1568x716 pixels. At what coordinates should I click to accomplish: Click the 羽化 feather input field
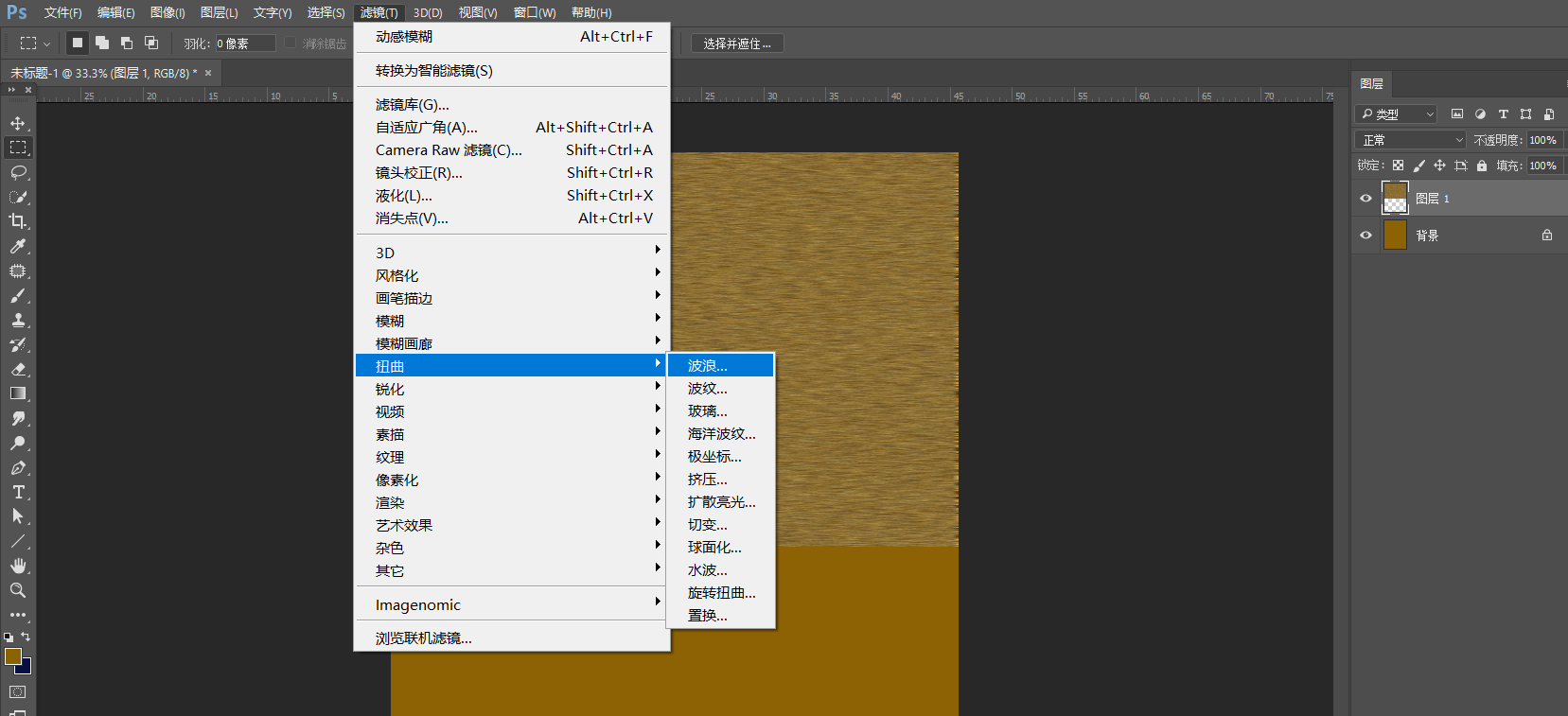pos(245,44)
